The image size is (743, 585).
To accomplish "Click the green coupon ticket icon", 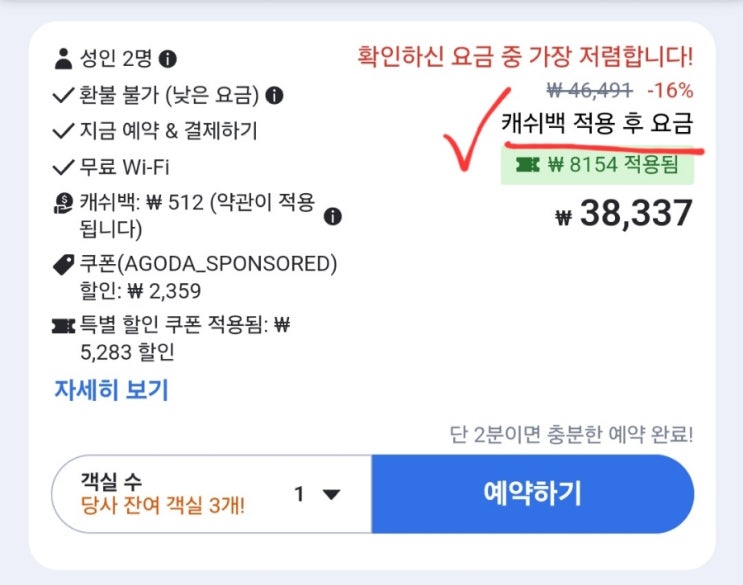I will [x=524, y=166].
